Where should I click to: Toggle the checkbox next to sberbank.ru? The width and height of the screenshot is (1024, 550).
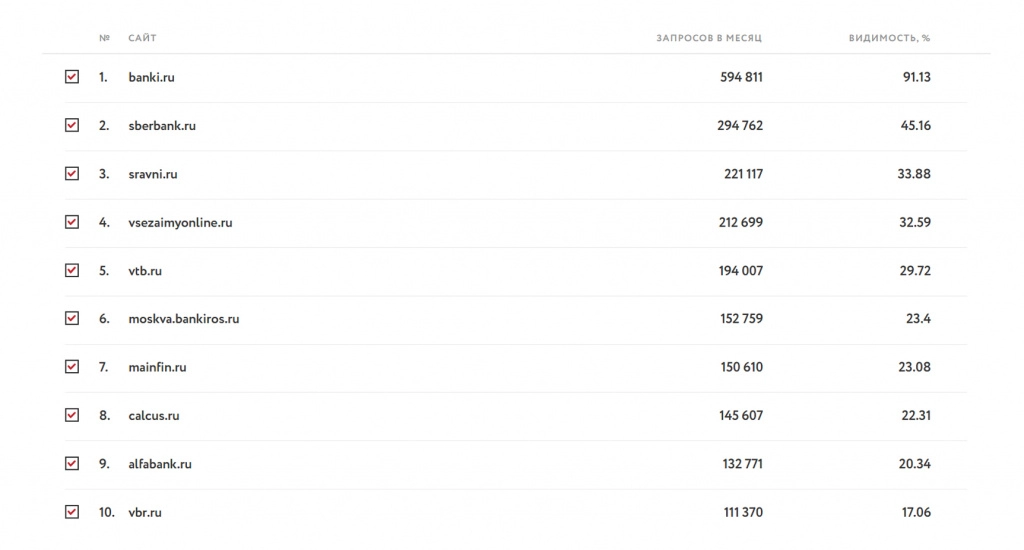72,125
